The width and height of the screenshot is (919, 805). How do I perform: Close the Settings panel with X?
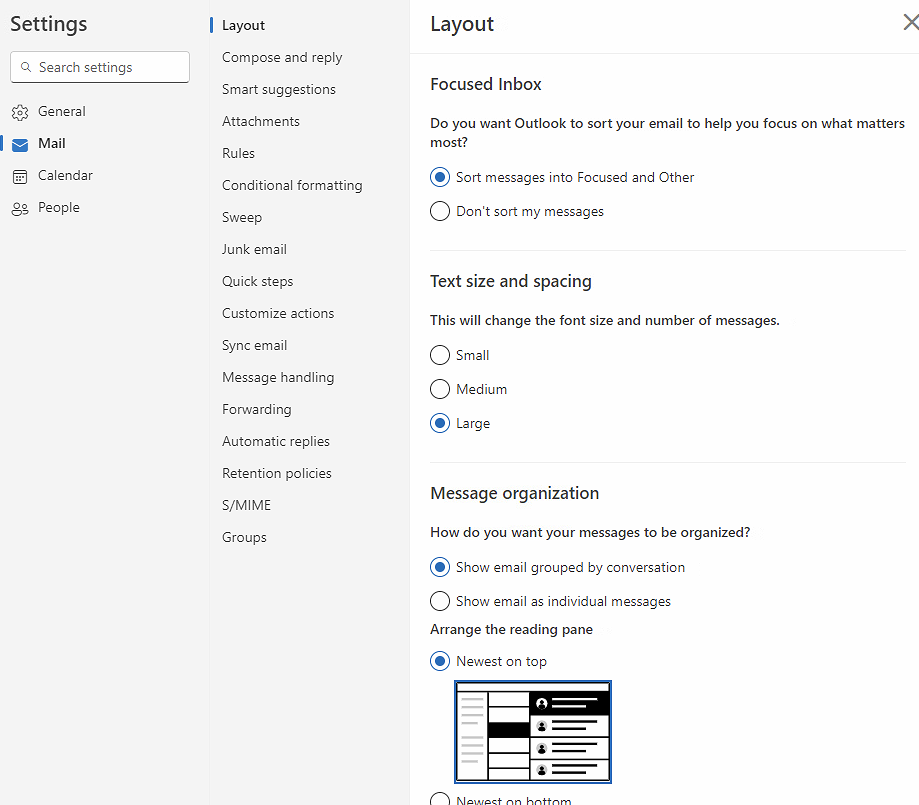pyautogui.click(x=909, y=23)
